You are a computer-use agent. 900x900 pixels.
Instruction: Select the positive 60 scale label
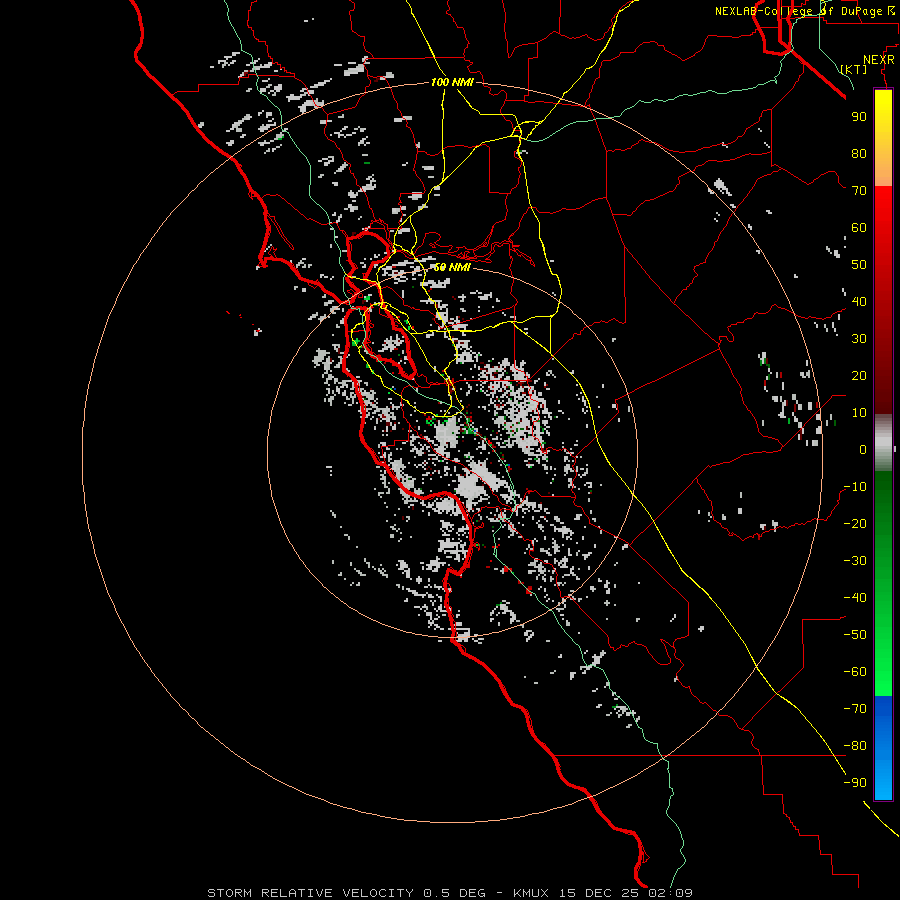[x=859, y=227]
